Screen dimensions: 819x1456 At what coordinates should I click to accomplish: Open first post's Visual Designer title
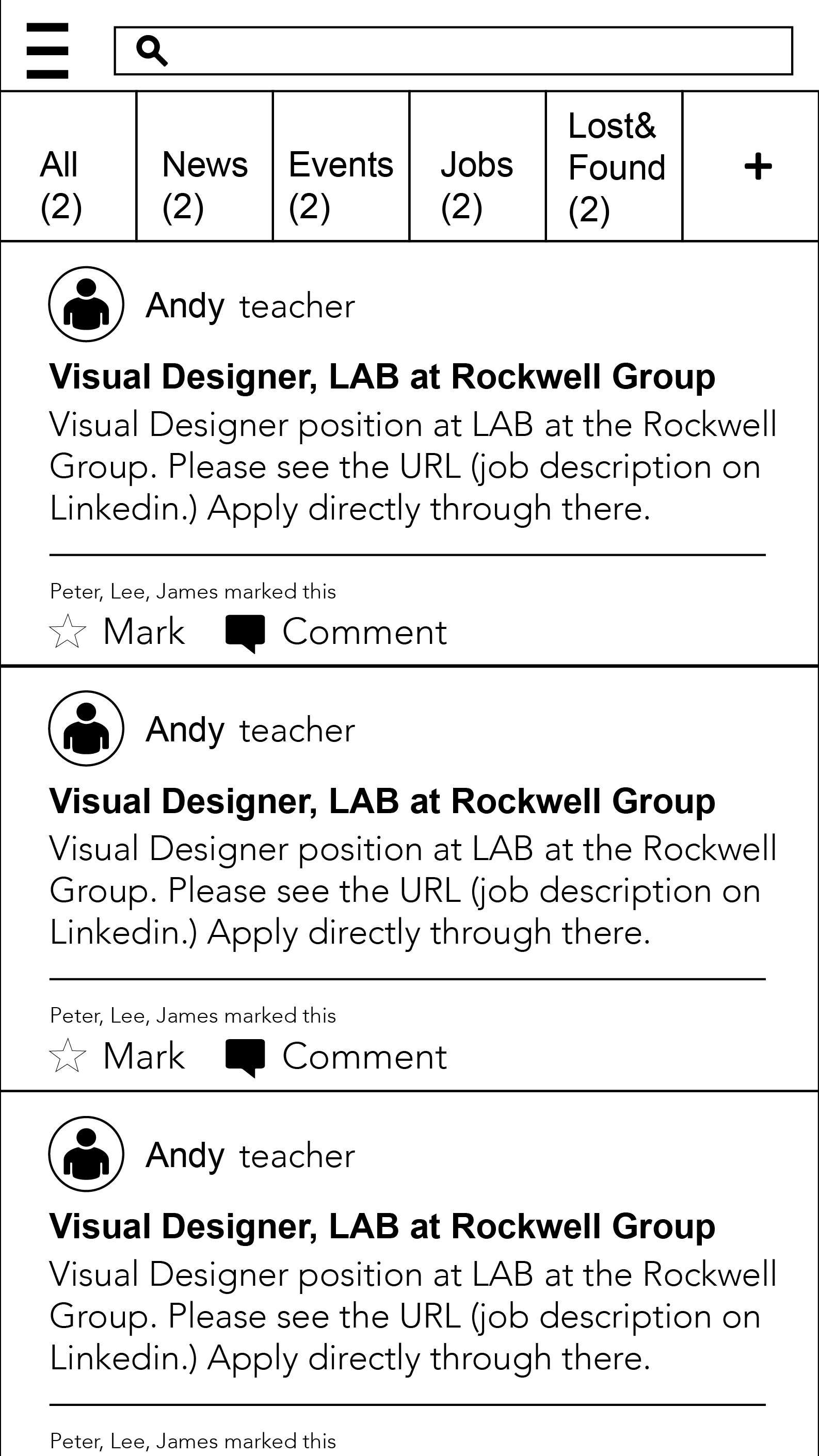point(382,377)
